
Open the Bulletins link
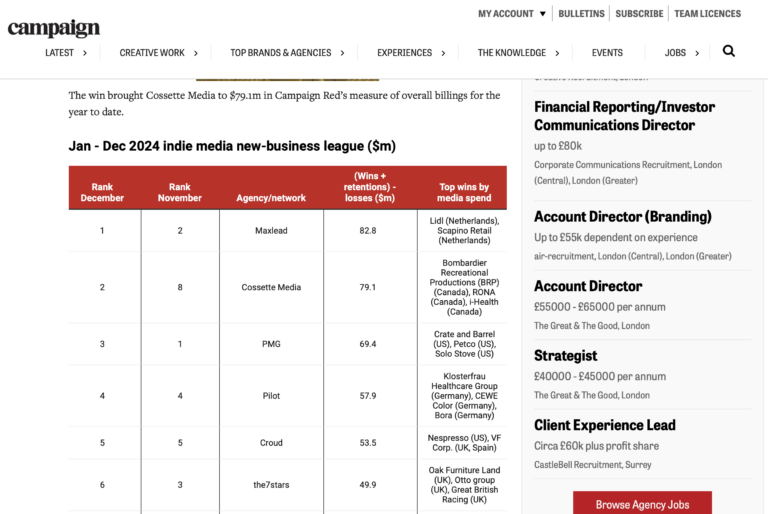pos(581,14)
